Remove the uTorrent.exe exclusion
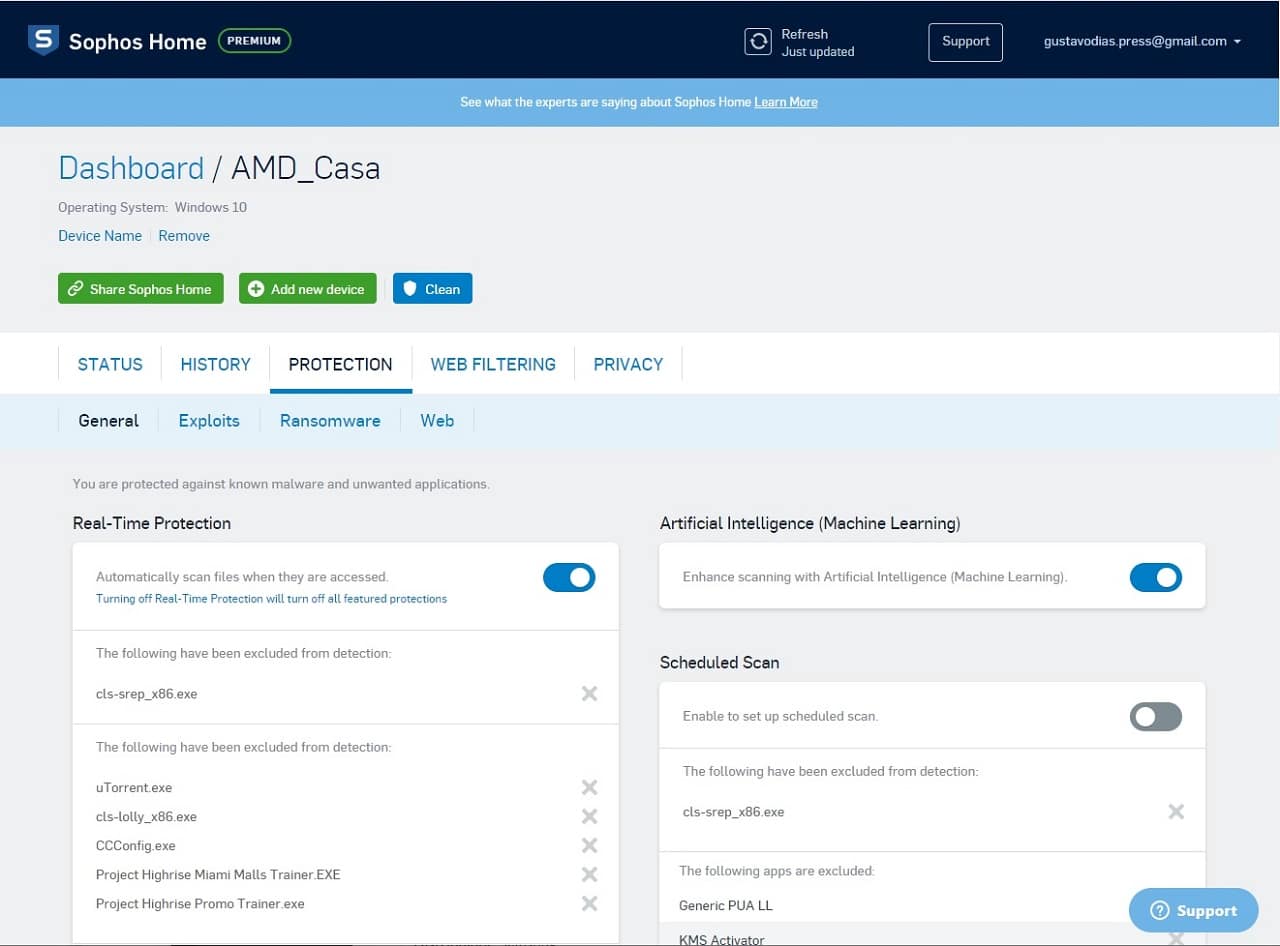Viewport: 1280px width, 946px height. 589,787
